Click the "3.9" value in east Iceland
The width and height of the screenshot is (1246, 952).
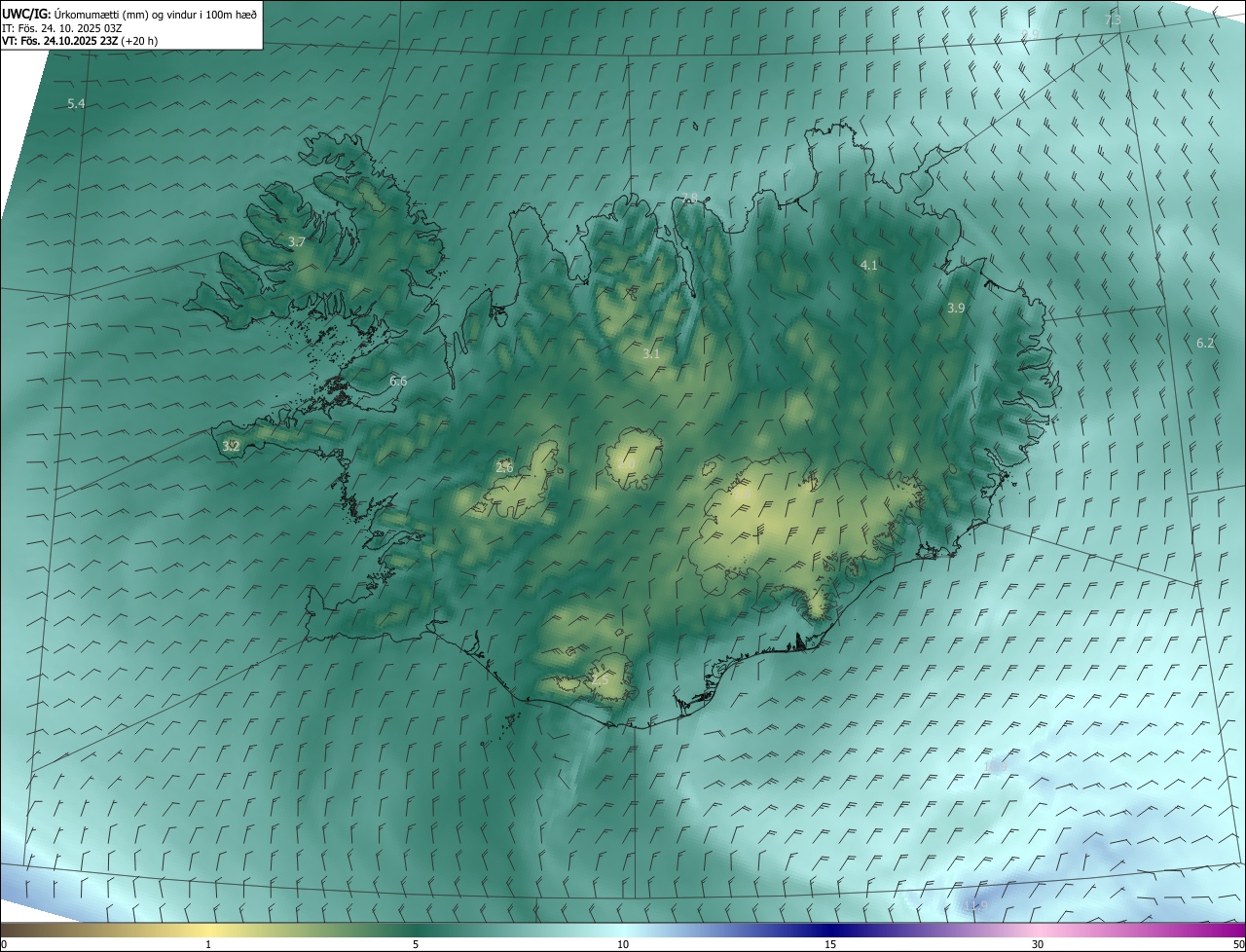[x=956, y=308]
